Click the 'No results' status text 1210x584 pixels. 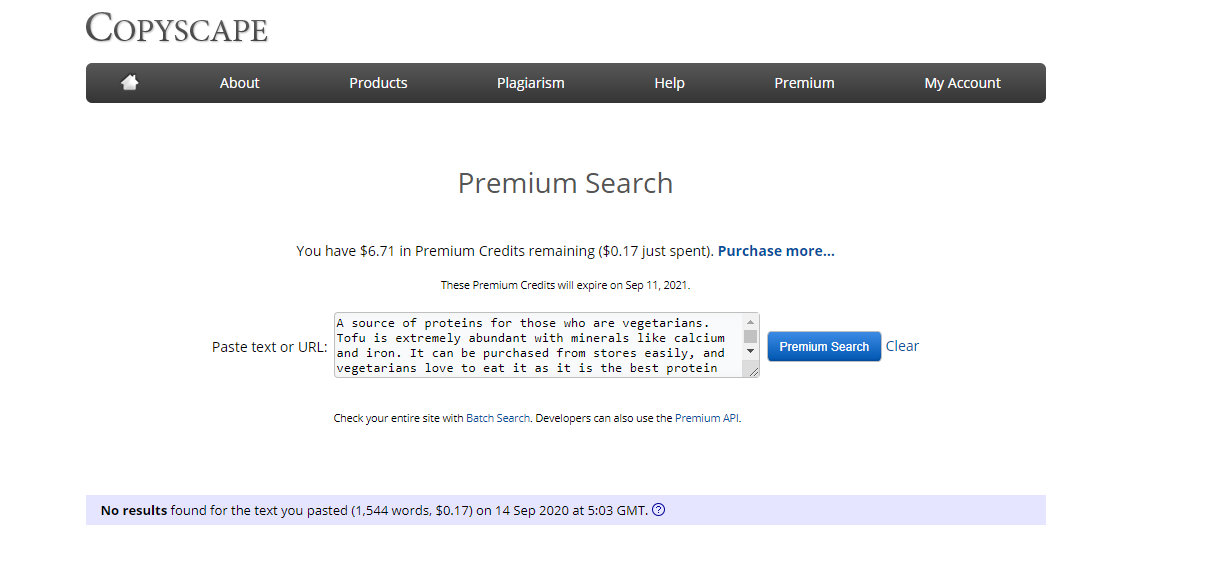click(x=134, y=510)
